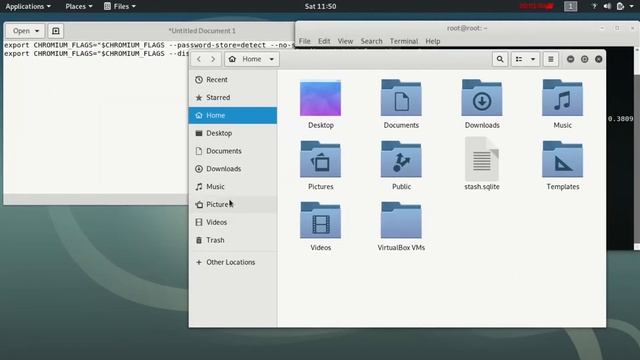Select Downloads in sidebar
This screenshot has height=360, width=640.
tap(233, 169)
